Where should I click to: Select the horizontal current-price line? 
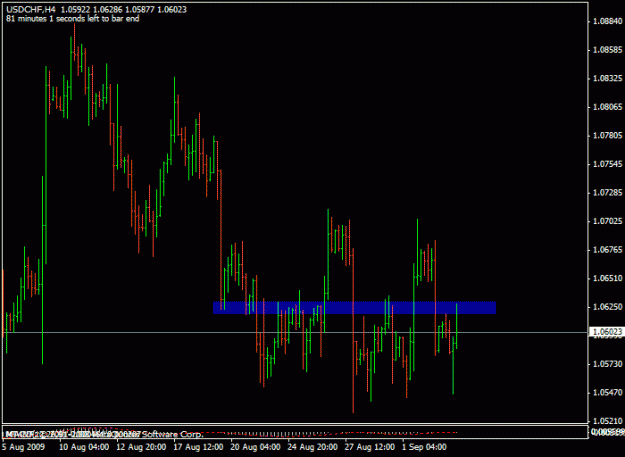[x=295, y=332]
